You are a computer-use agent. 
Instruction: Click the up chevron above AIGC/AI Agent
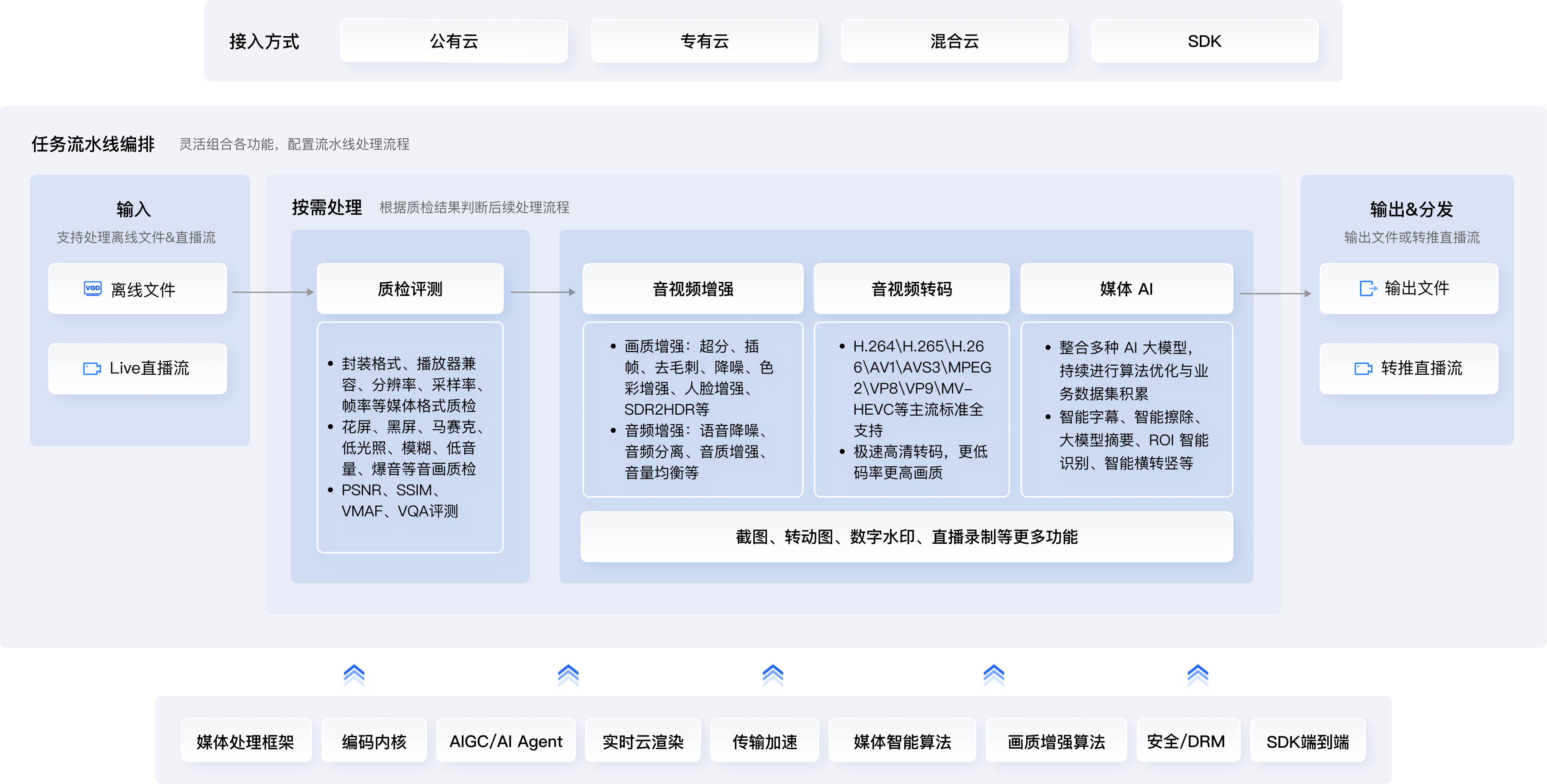(568, 676)
